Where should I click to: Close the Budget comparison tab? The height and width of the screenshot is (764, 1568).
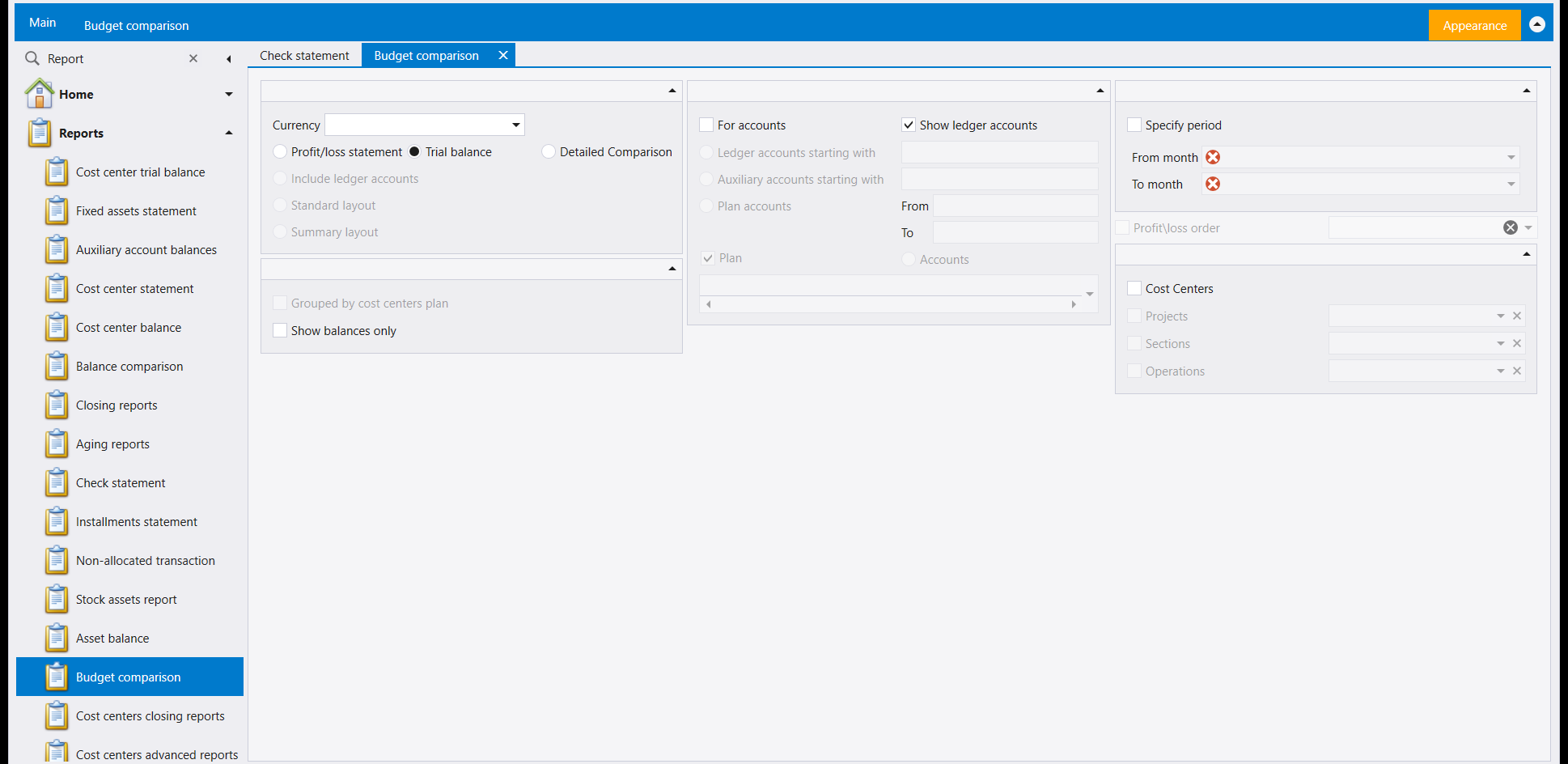pyautogui.click(x=503, y=55)
